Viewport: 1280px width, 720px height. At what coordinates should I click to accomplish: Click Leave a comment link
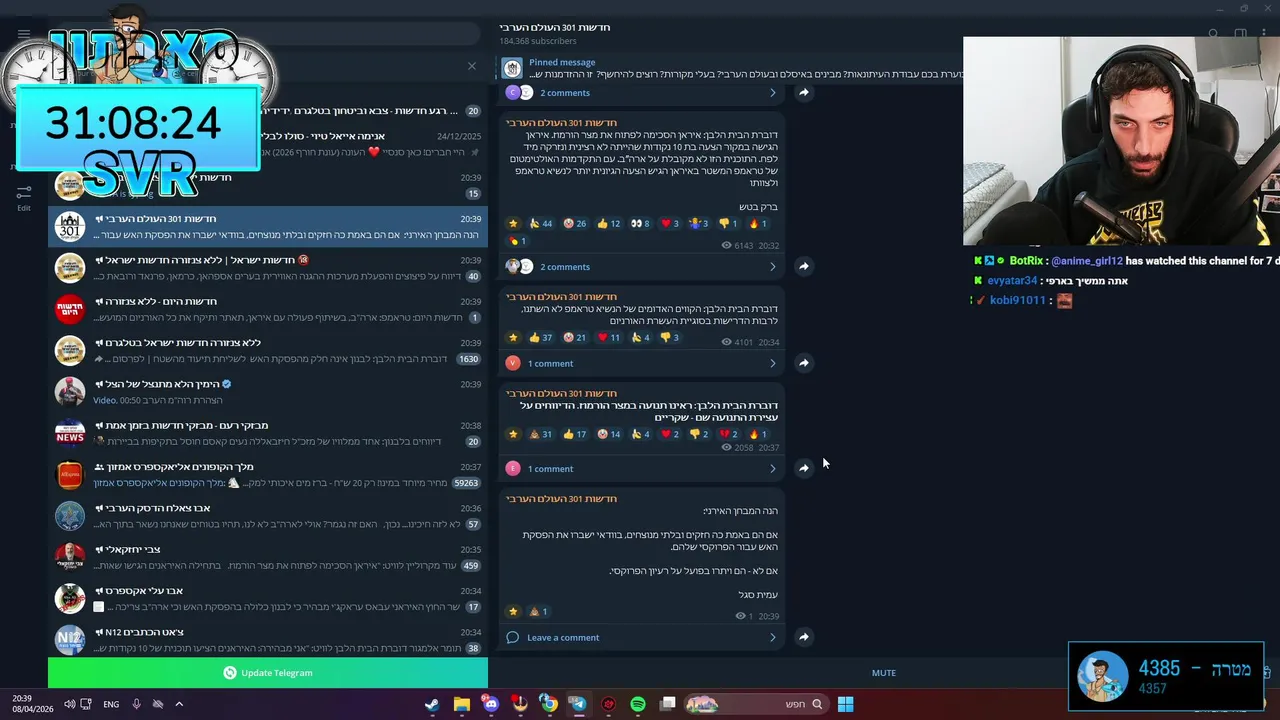(x=563, y=638)
